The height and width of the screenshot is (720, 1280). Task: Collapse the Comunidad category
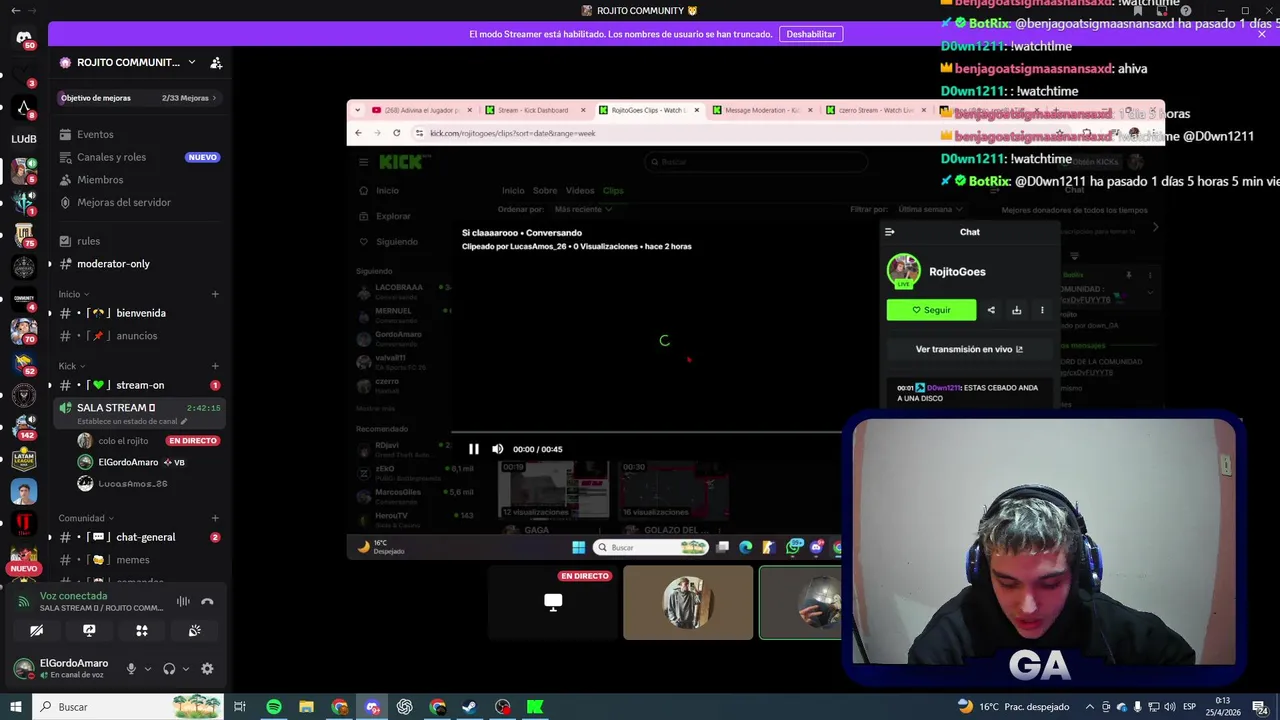pos(86,518)
